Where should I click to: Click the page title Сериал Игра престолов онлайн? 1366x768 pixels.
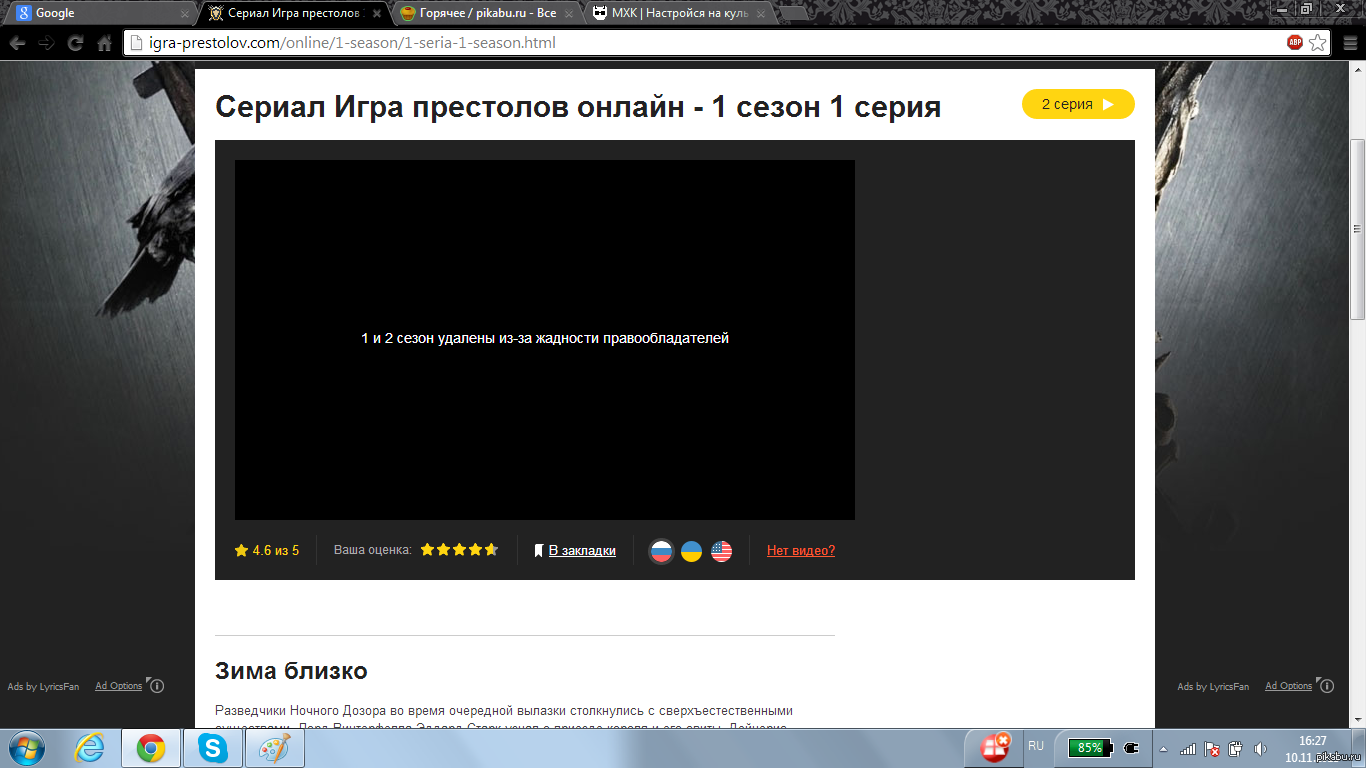pos(578,107)
